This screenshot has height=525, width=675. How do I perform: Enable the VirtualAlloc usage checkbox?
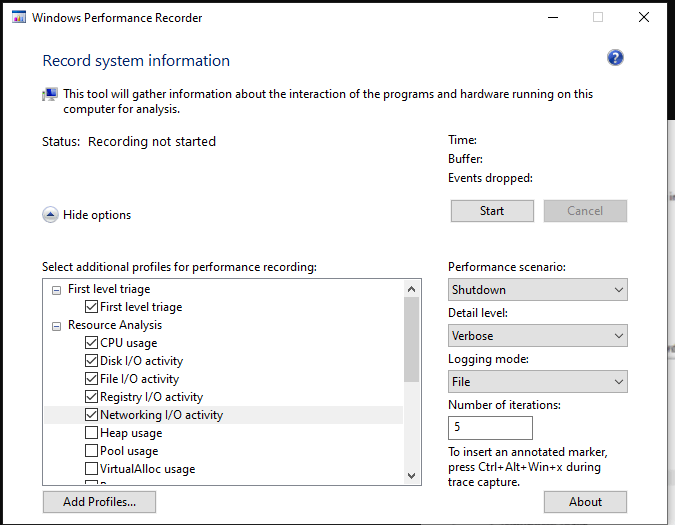tap(91, 468)
